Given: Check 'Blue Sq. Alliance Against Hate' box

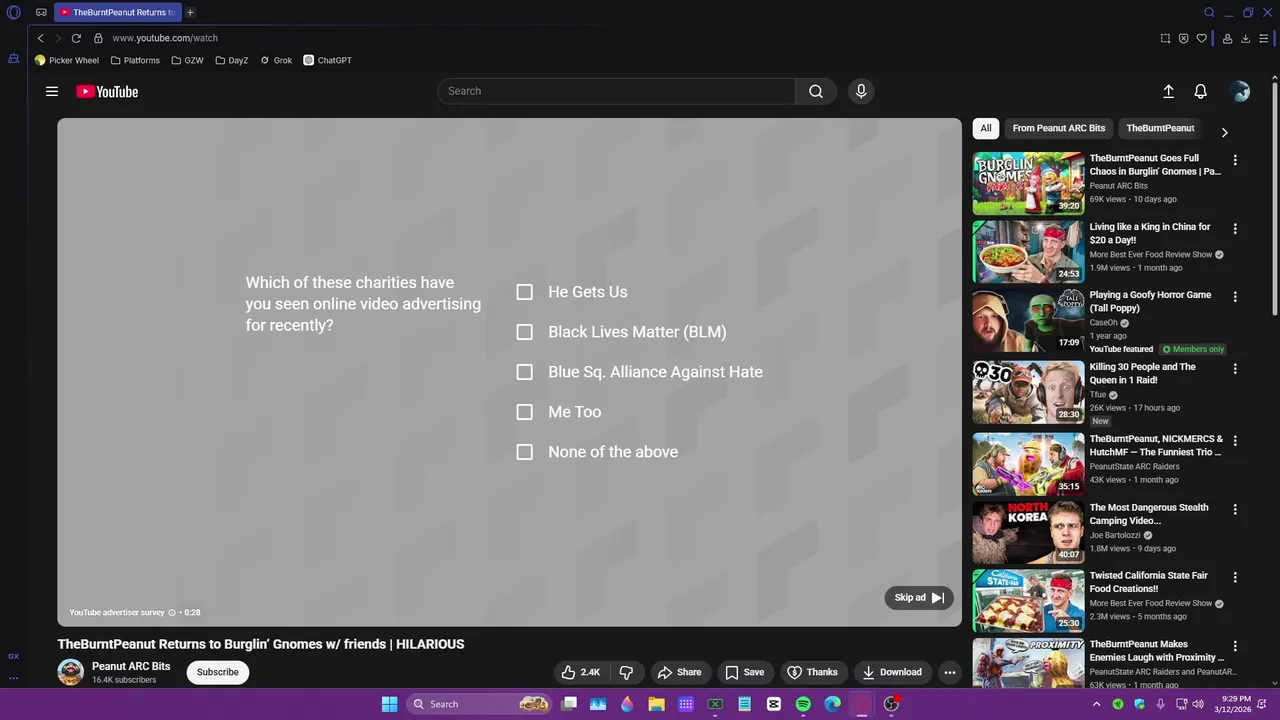Looking at the screenshot, I should (524, 372).
